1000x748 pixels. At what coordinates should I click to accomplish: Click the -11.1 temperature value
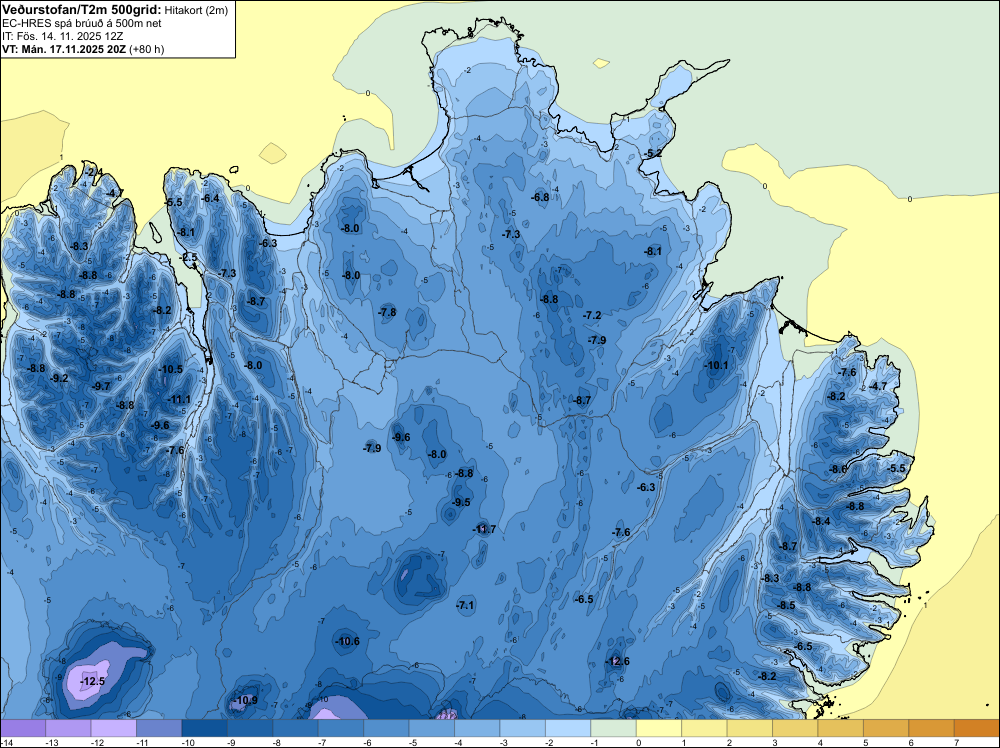tap(179, 400)
